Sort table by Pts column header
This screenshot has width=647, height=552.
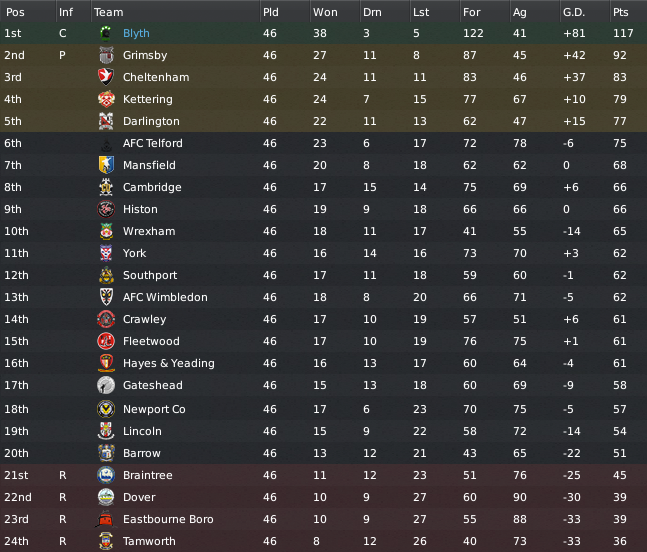point(621,12)
